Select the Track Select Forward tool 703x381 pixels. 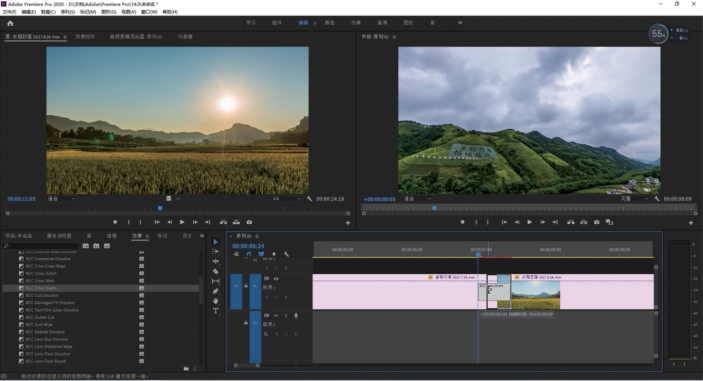pyautogui.click(x=215, y=252)
